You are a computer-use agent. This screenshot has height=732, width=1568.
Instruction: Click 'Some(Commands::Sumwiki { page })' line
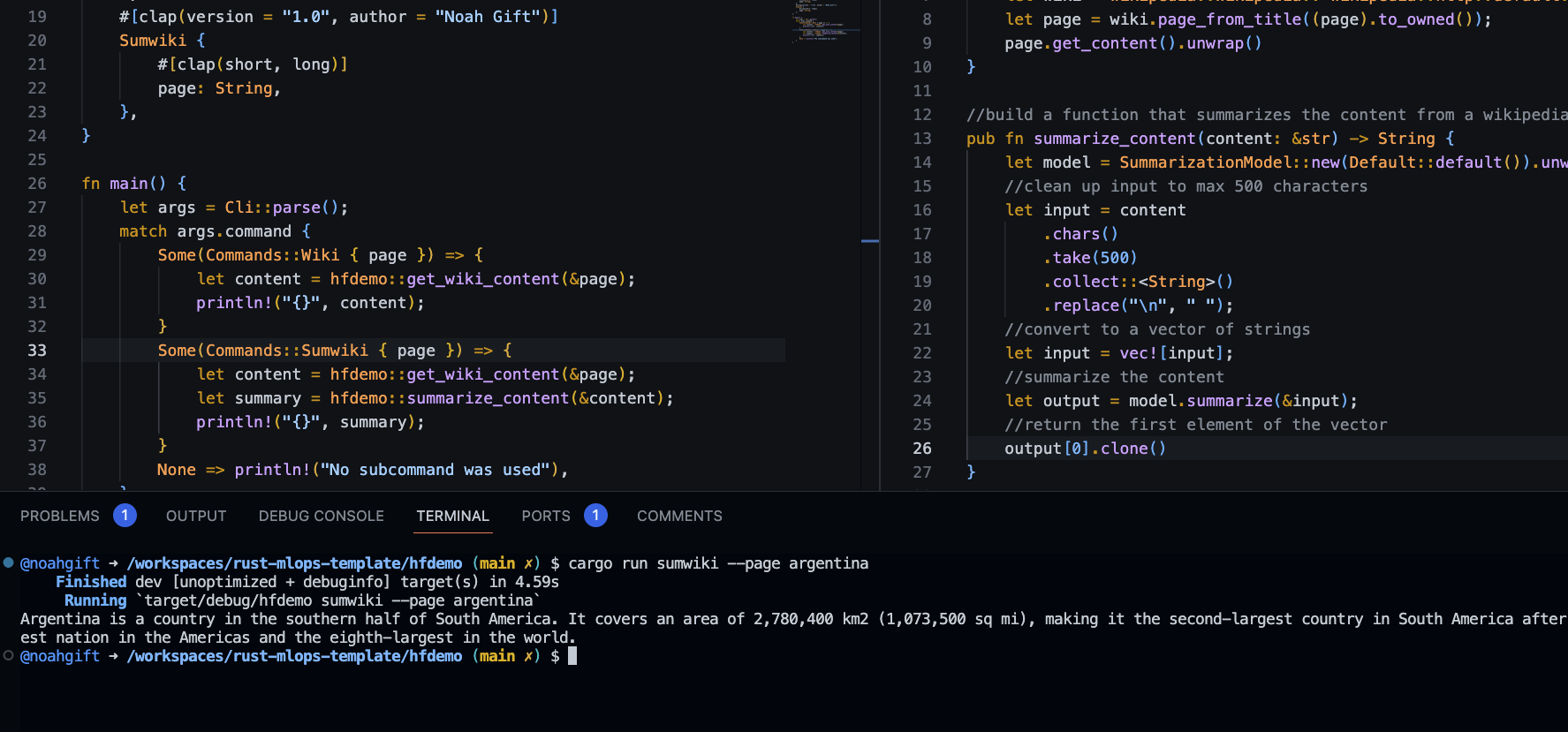click(x=335, y=350)
